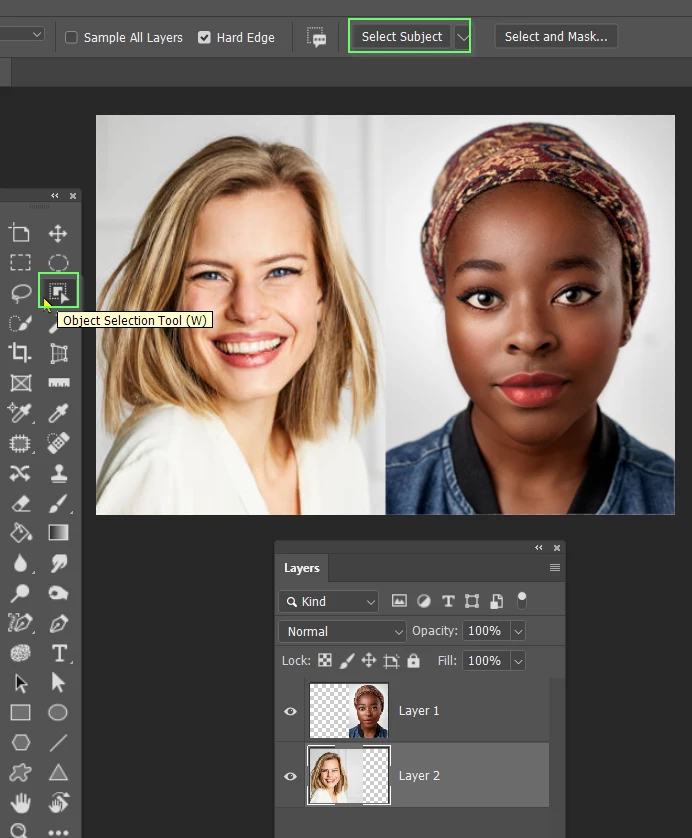Screen dimensions: 692x838
Task: Select the Rectangular Marquee tool
Action: [x=20, y=262]
